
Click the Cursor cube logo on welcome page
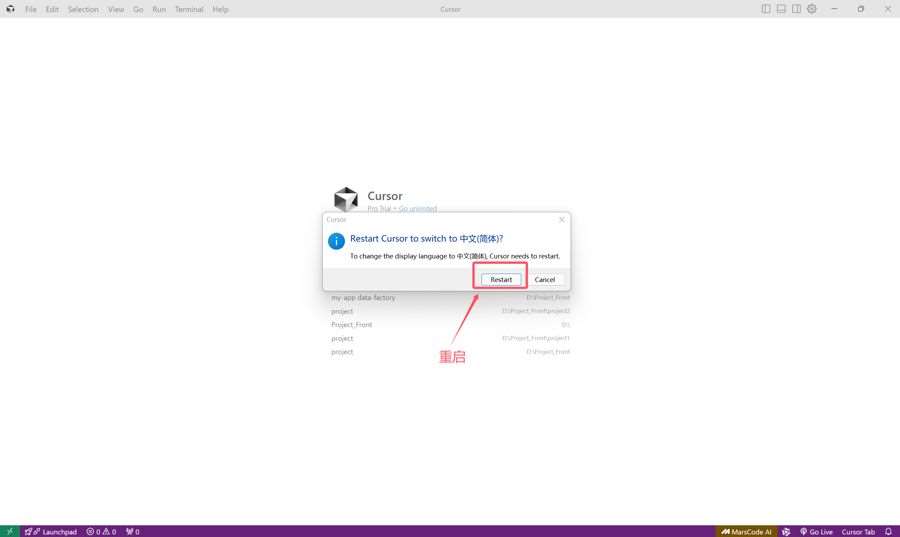346,199
